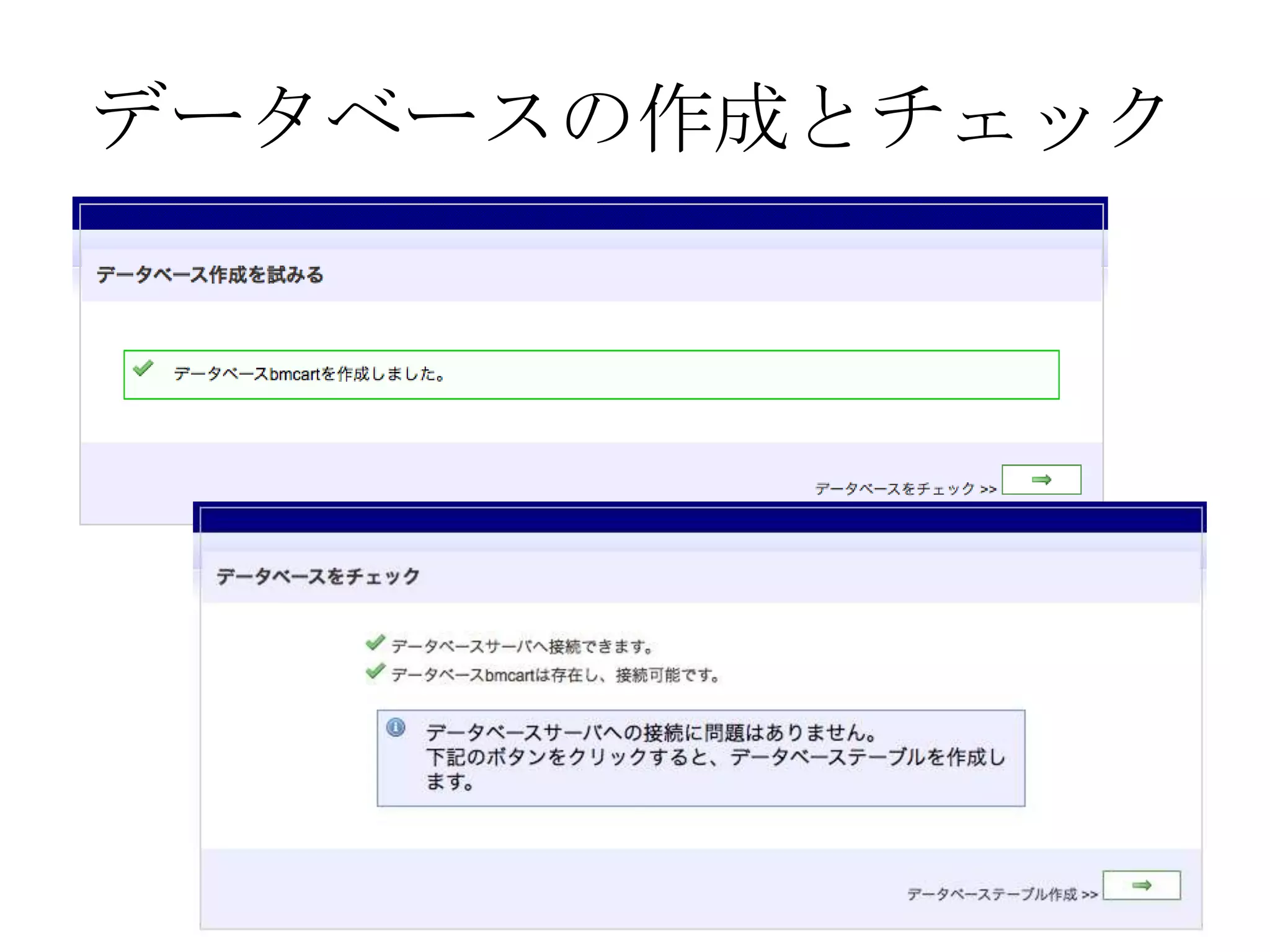The width and height of the screenshot is (1270, 952).
Task: Click the データベーステーブル作成 >> label text
Action: coord(1002,894)
